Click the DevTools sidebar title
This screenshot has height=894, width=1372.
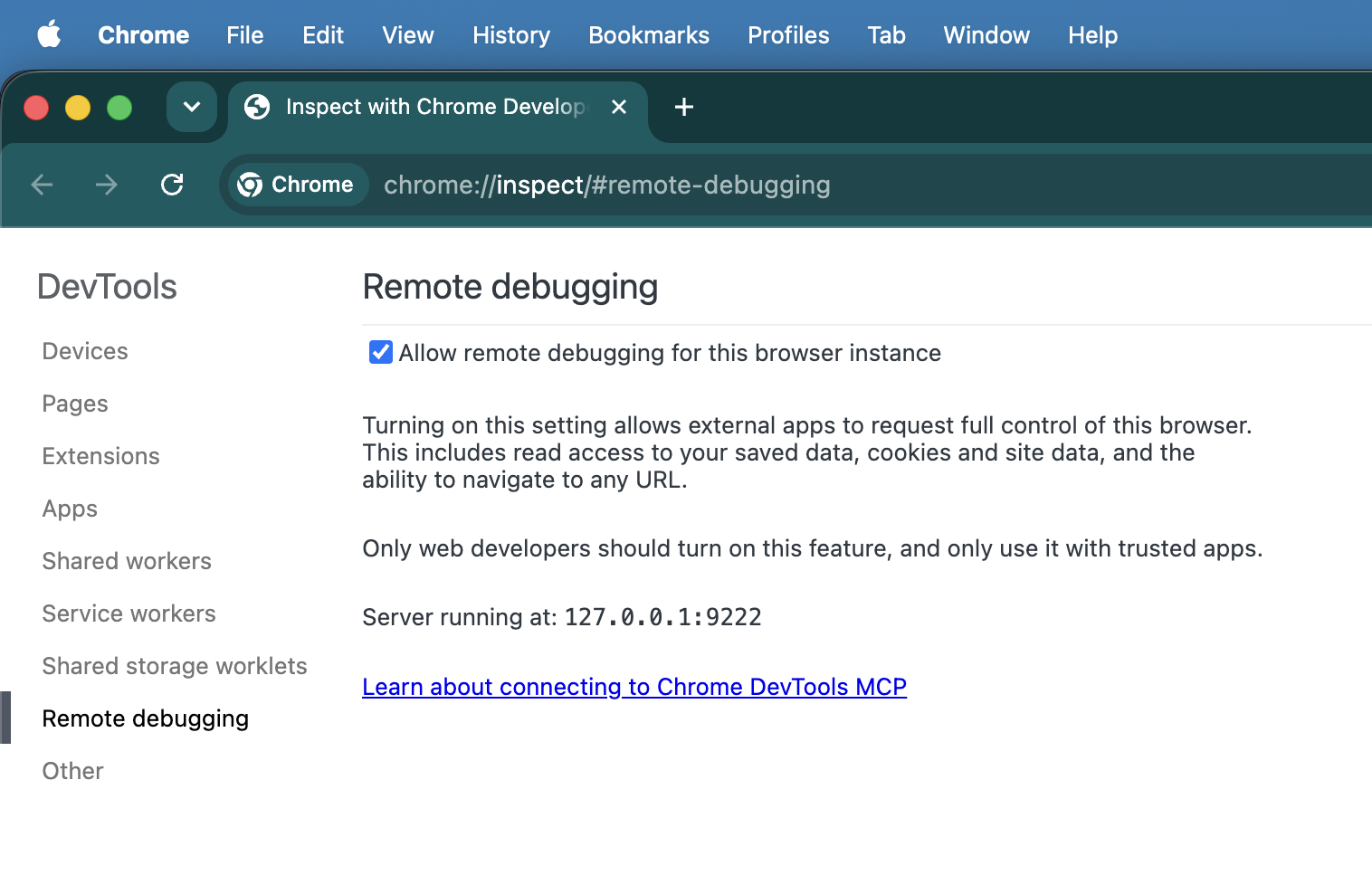(107, 287)
